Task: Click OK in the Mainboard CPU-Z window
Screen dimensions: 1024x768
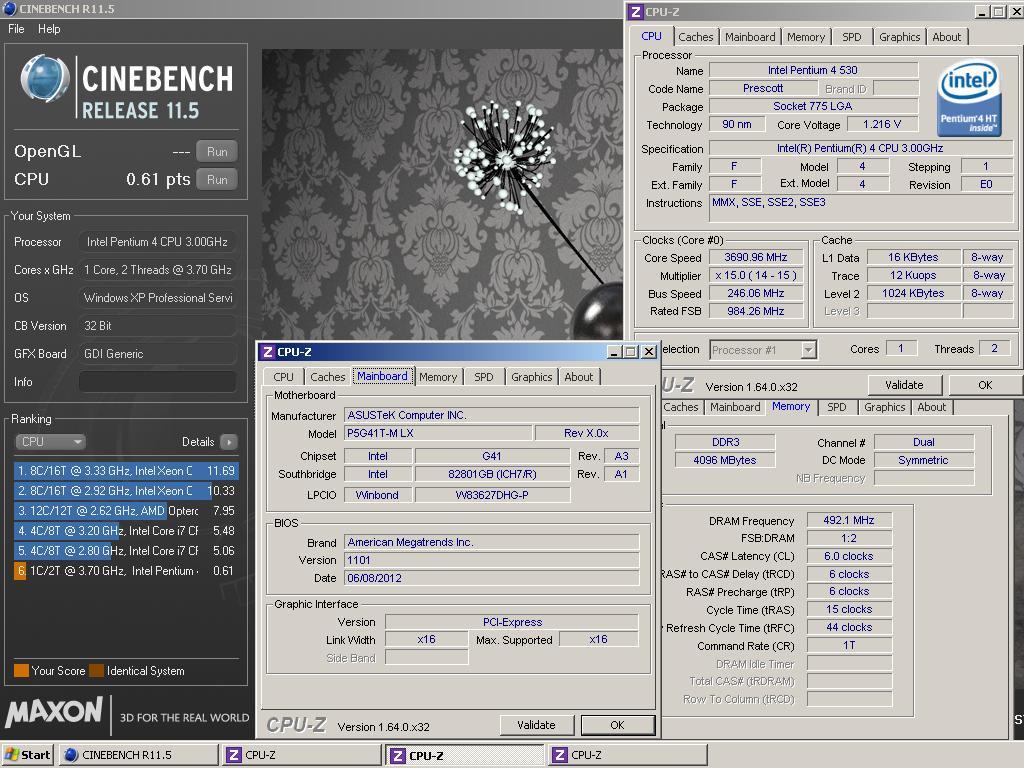Action: [x=617, y=725]
